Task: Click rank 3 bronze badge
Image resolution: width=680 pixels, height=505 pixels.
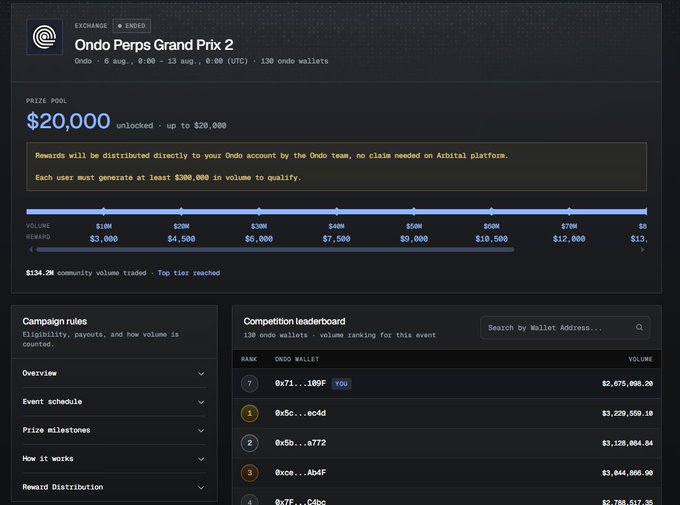Action: point(249,472)
